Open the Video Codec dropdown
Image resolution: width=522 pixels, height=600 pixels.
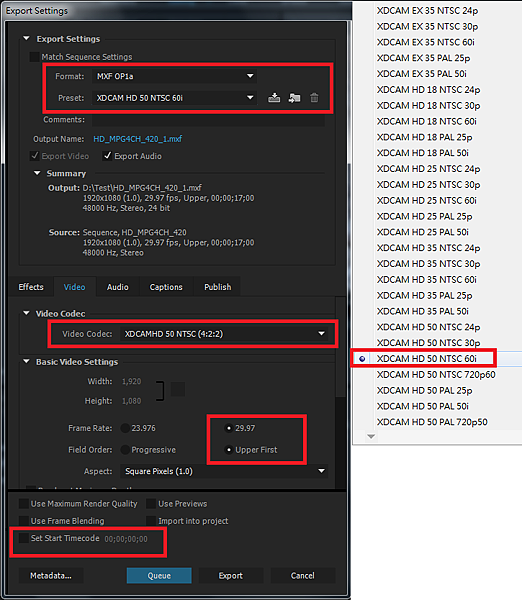(x=224, y=334)
